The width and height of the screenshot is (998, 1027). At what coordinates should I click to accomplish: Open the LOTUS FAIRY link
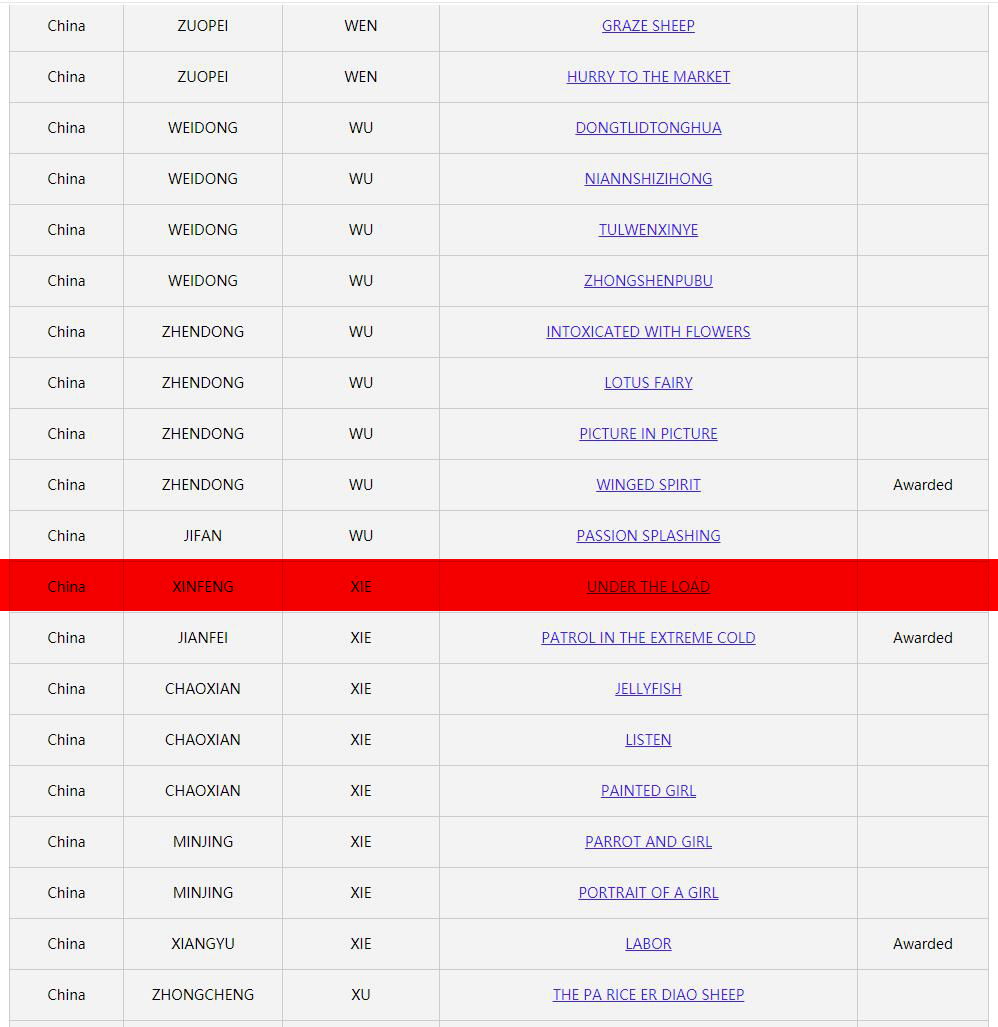(x=648, y=384)
